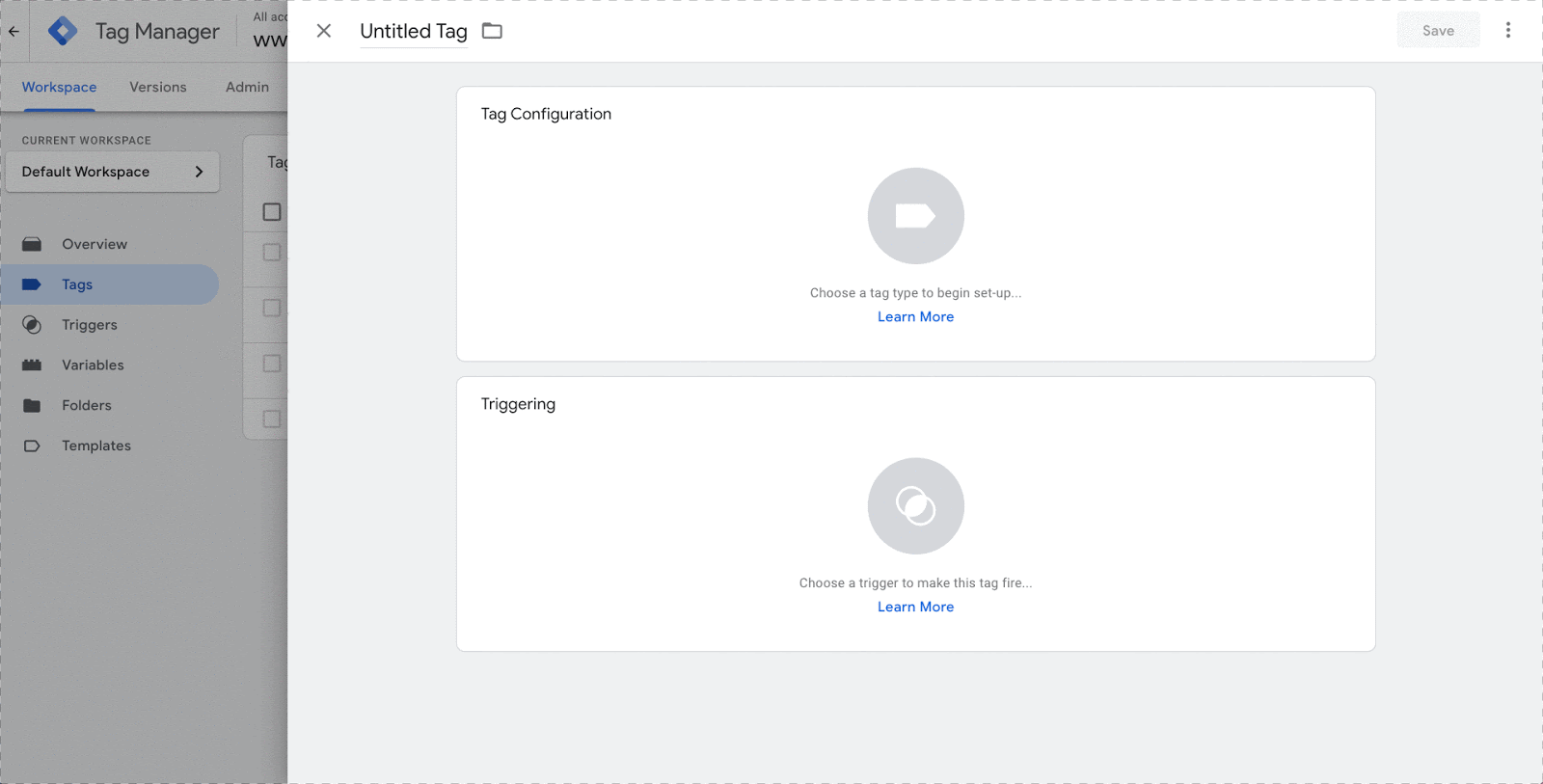The image size is (1543, 784).
Task: Open the folder icon next to Untitled Tag
Action: [x=492, y=31]
